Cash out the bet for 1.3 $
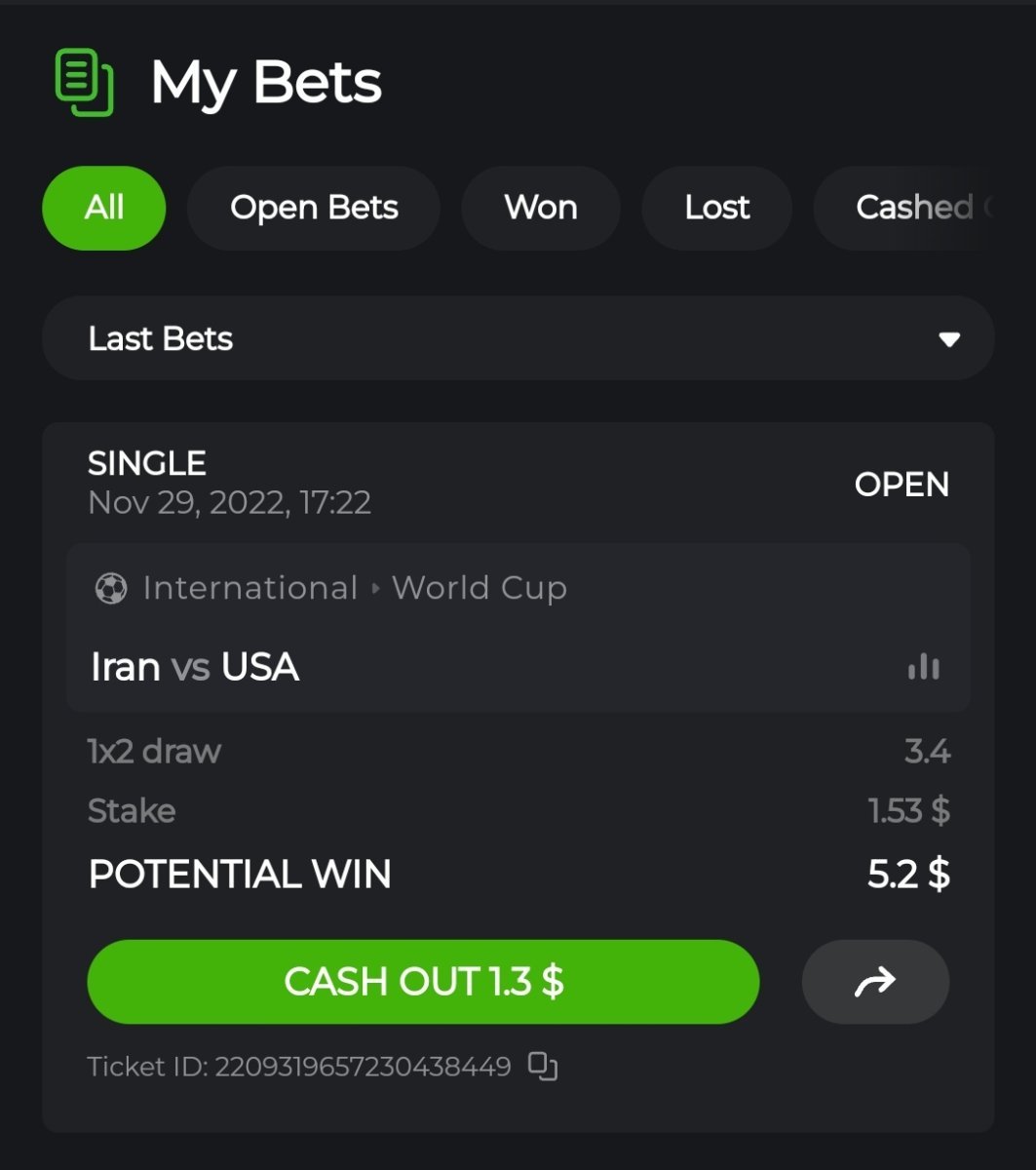The width and height of the screenshot is (1036, 1170). pos(423,982)
